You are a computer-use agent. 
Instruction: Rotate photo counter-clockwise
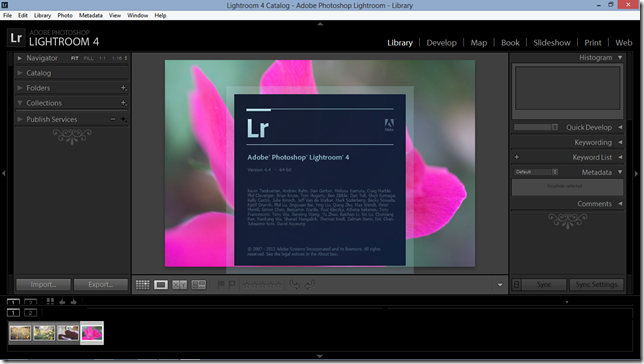294,284
